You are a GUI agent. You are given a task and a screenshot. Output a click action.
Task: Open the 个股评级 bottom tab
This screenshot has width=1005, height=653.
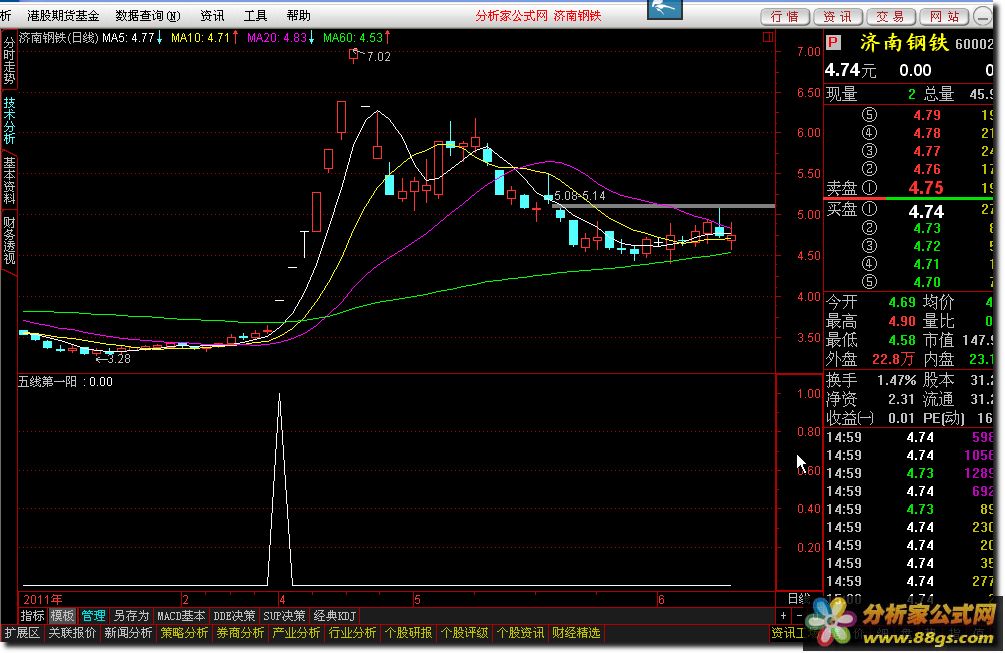coord(464,633)
